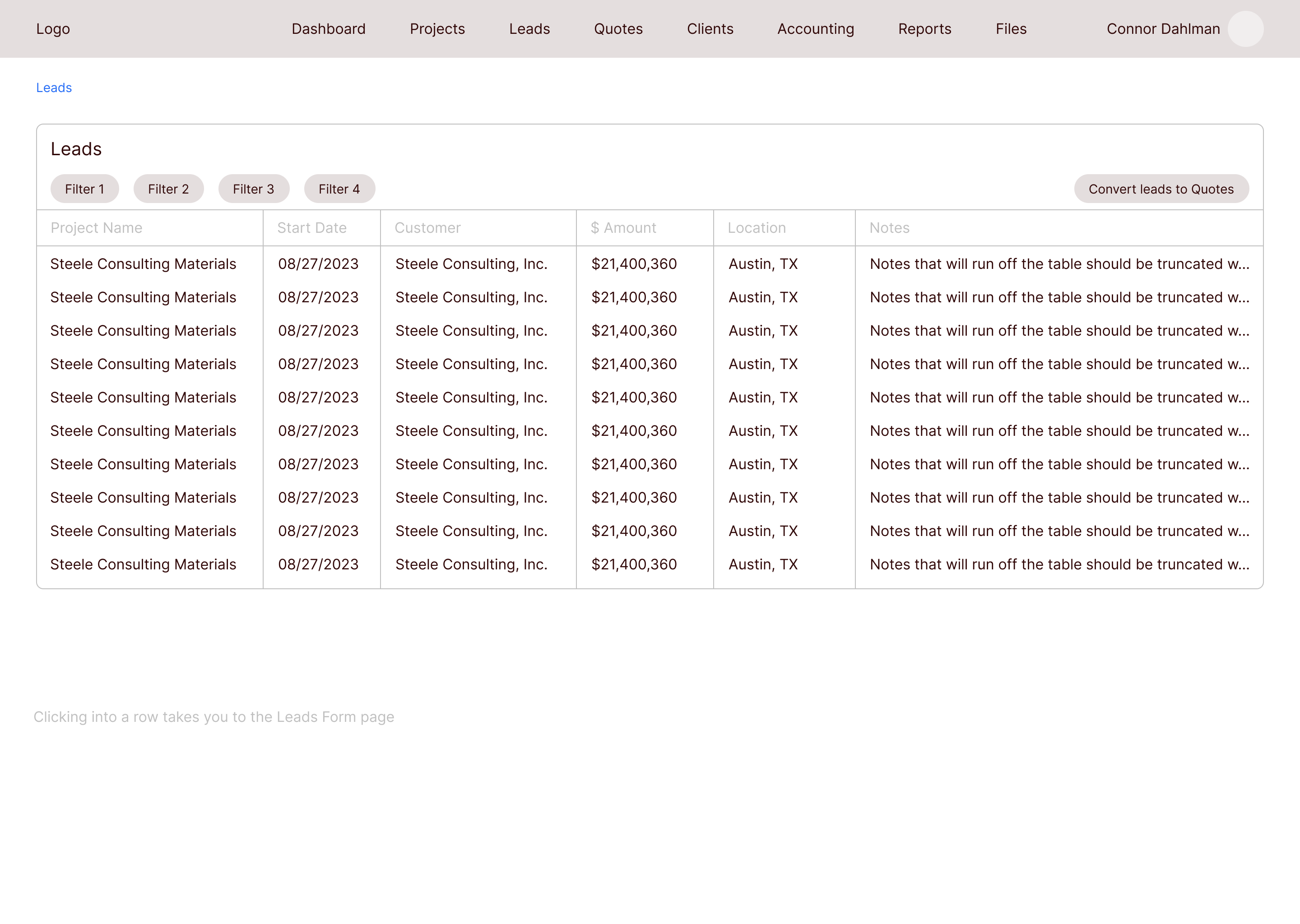This screenshot has height=924, width=1300.
Task: Select Leads in the top navigation
Action: point(529,29)
